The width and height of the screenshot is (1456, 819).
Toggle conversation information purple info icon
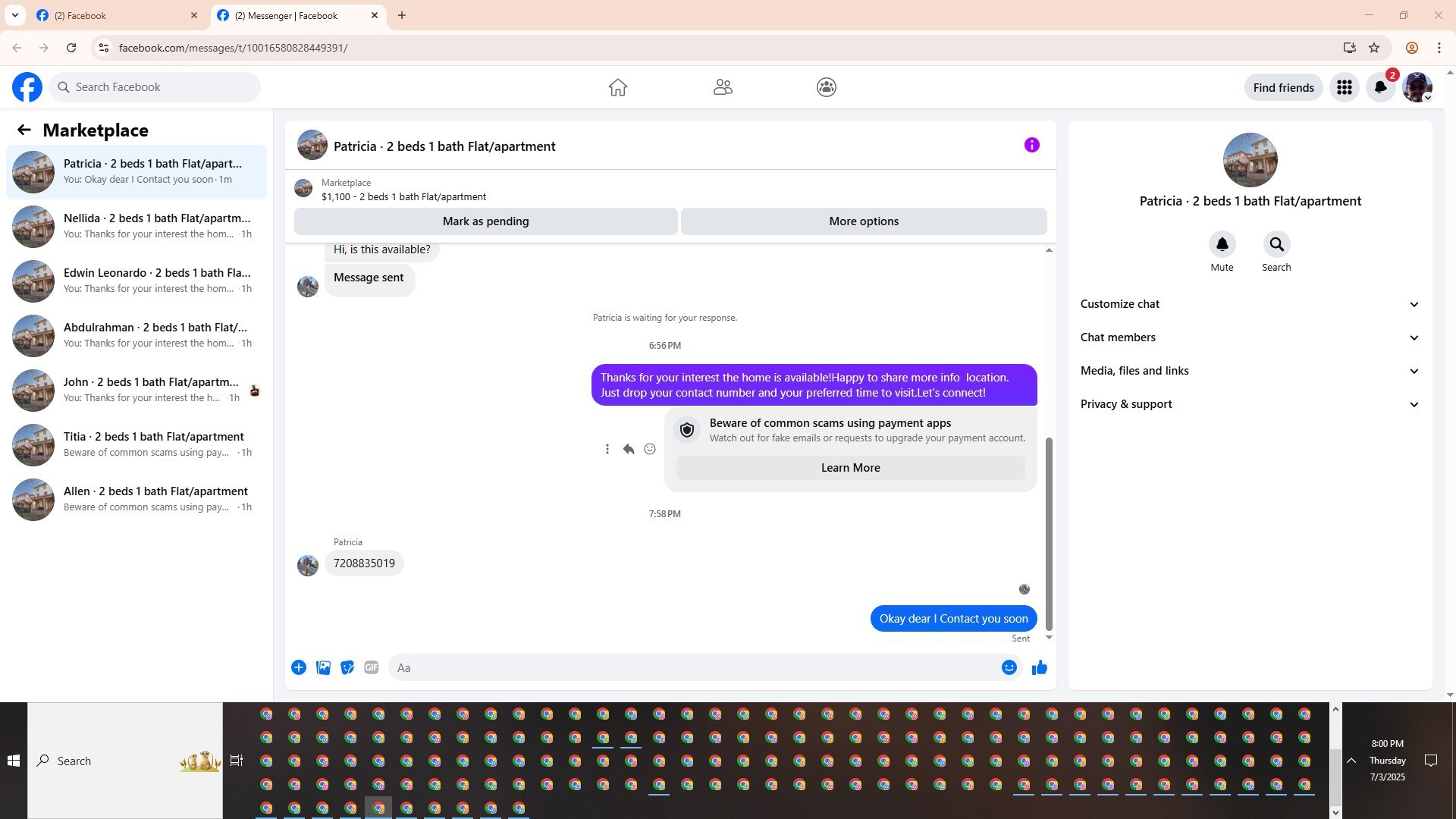coord(1031,145)
